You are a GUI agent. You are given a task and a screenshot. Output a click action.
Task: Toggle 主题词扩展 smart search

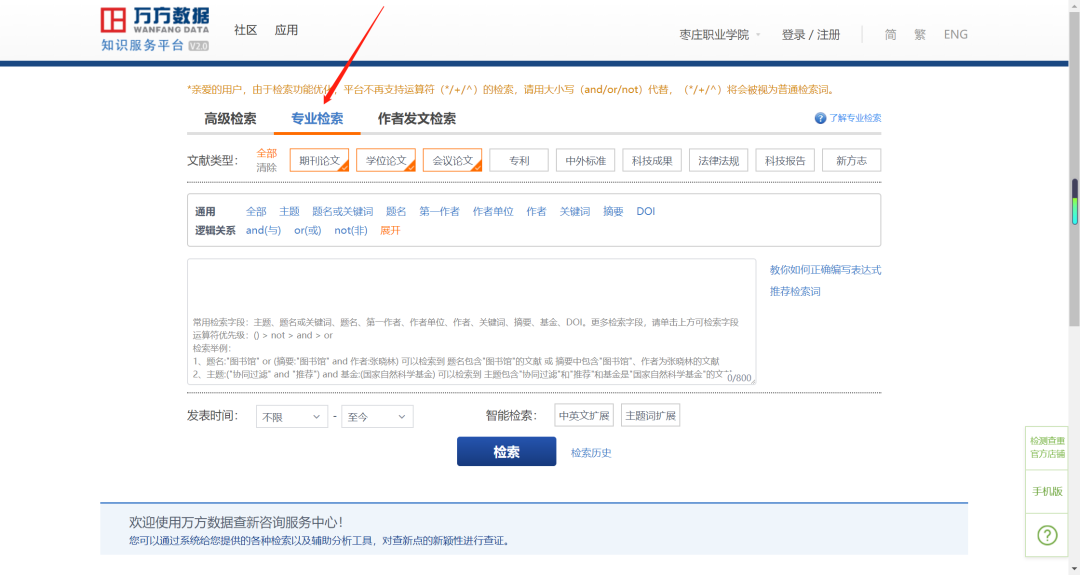[x=650, y=415]
